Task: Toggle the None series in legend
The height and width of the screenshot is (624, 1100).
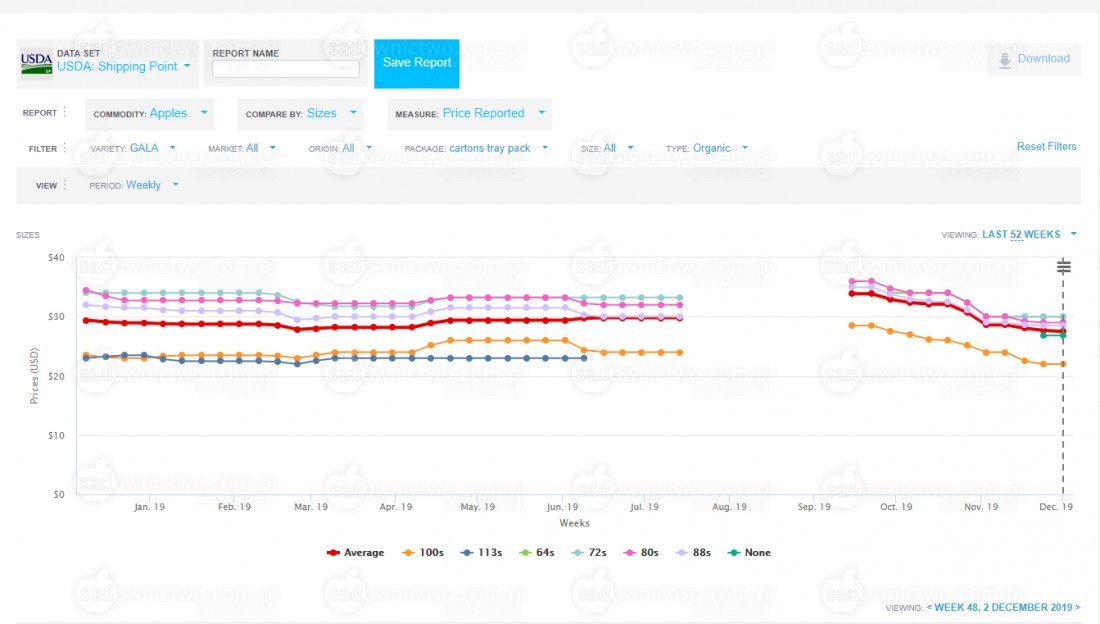Action: (x=749, y=552)
